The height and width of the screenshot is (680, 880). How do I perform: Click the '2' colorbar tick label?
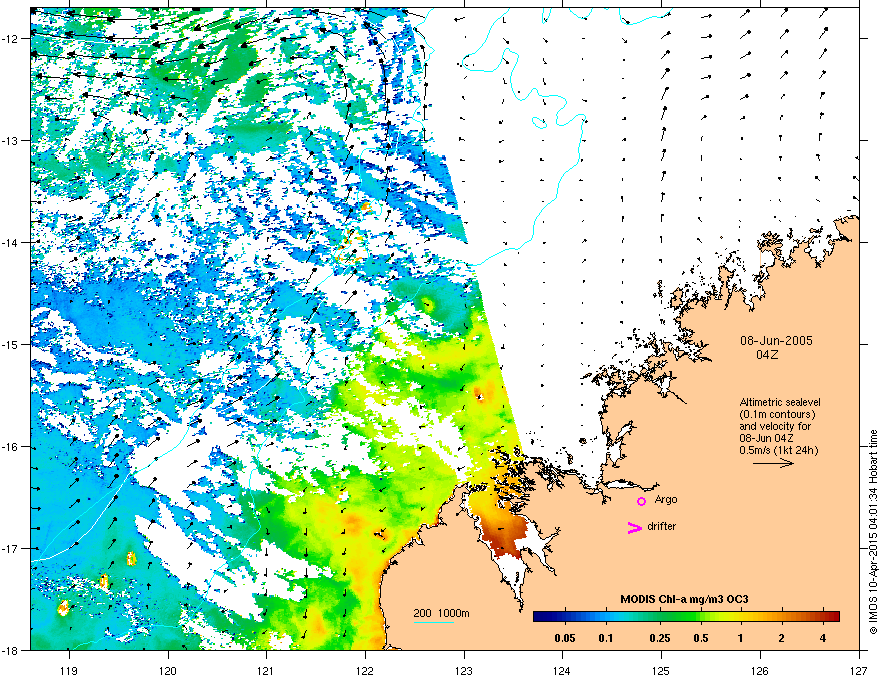click(782, 638)
